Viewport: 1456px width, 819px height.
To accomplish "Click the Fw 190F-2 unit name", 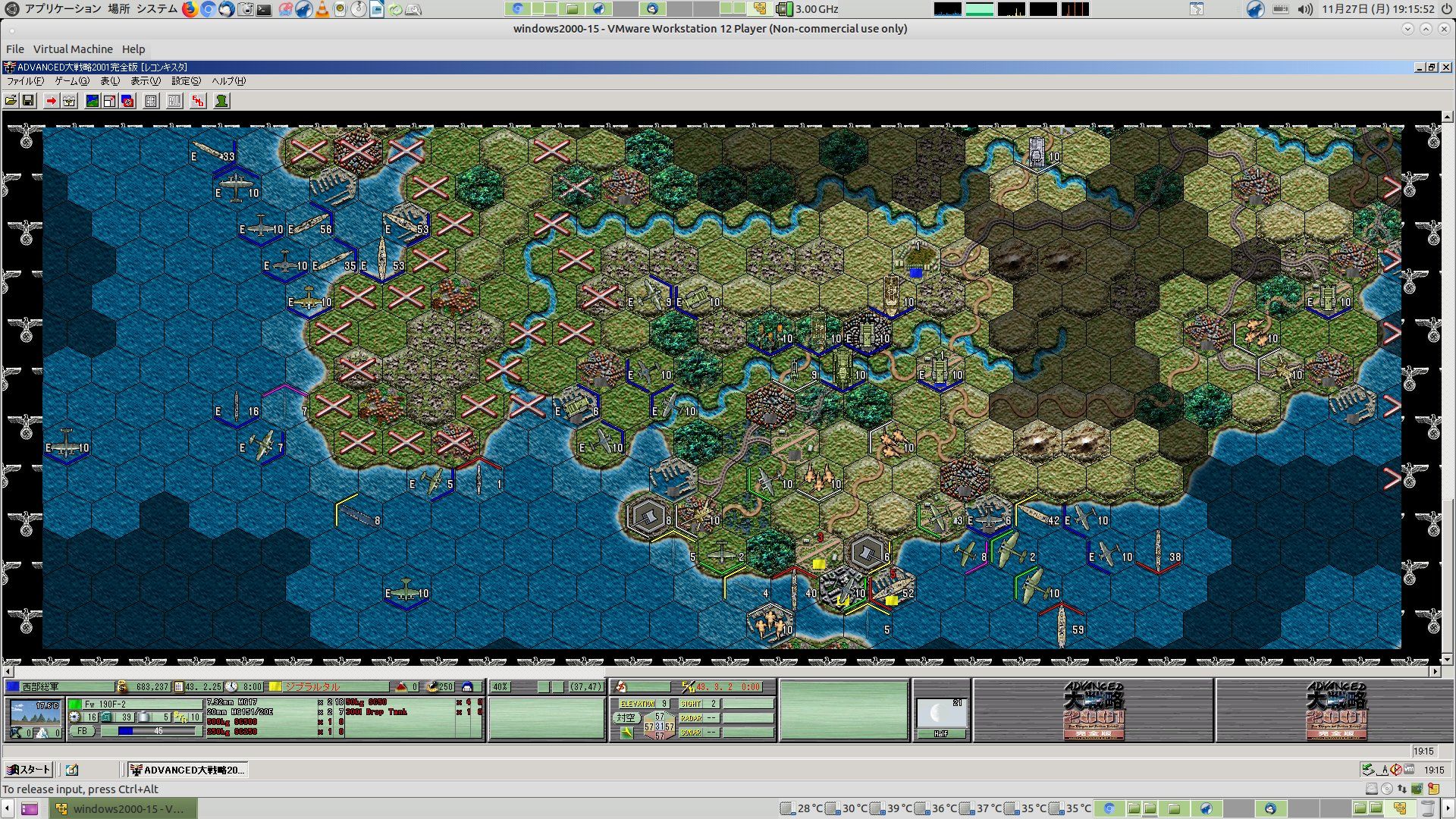I will [x=105, y=704].
